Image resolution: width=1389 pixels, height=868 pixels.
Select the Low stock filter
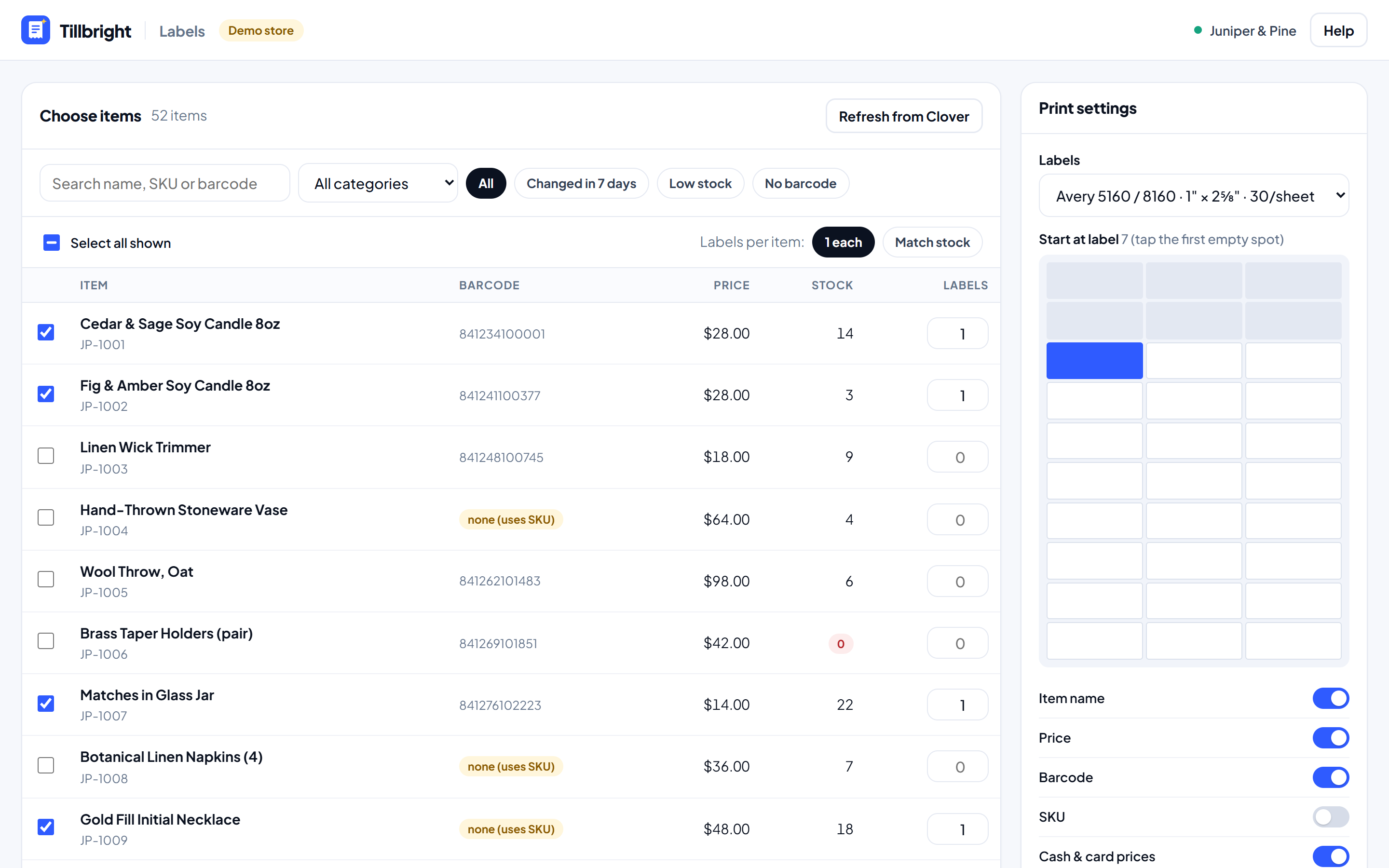[700, 184]
